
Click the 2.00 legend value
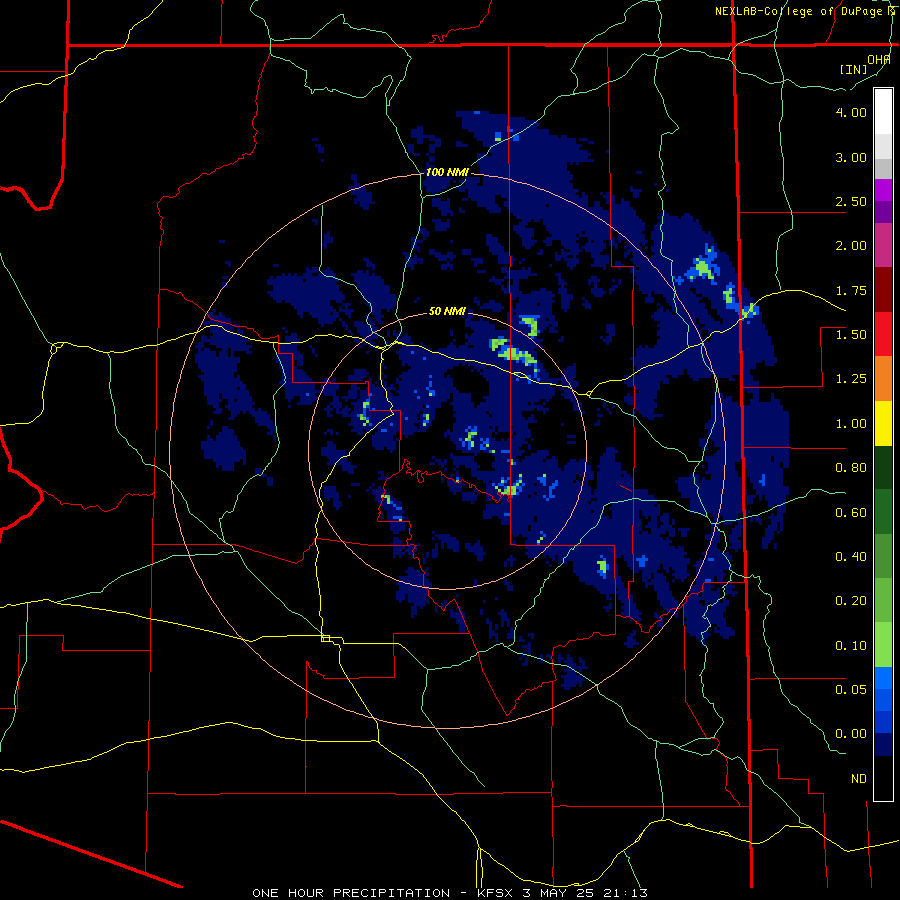coord(851,246)
